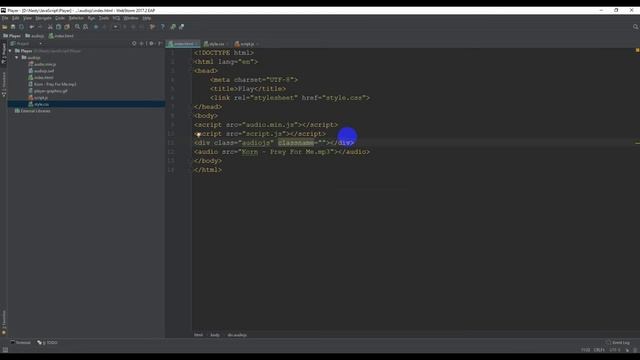Viewport: 640px width, 360px height.
Task: Open the Tools menu
Action: [104, 18]
